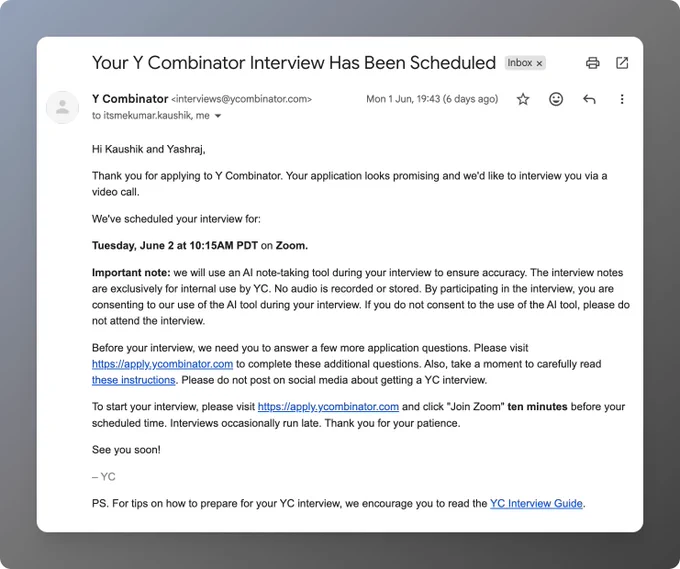Star this Y Combinator email
This screenshot has height=569, width=680.
pos(523,99)
